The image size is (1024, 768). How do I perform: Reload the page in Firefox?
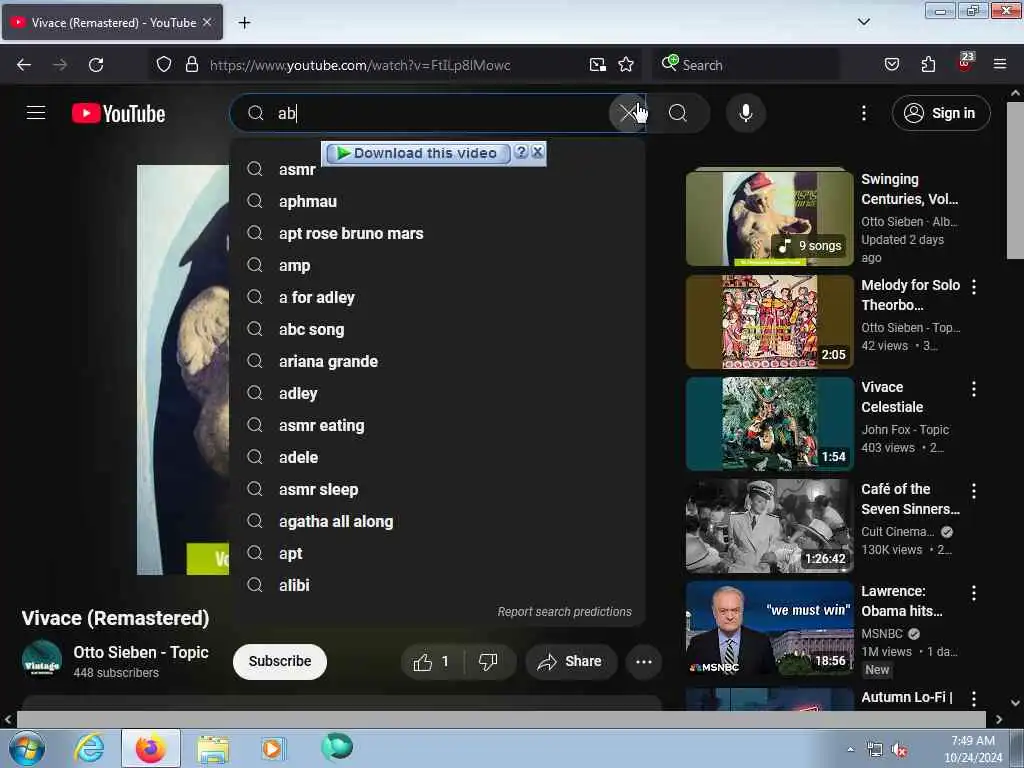tap(96, 65)
